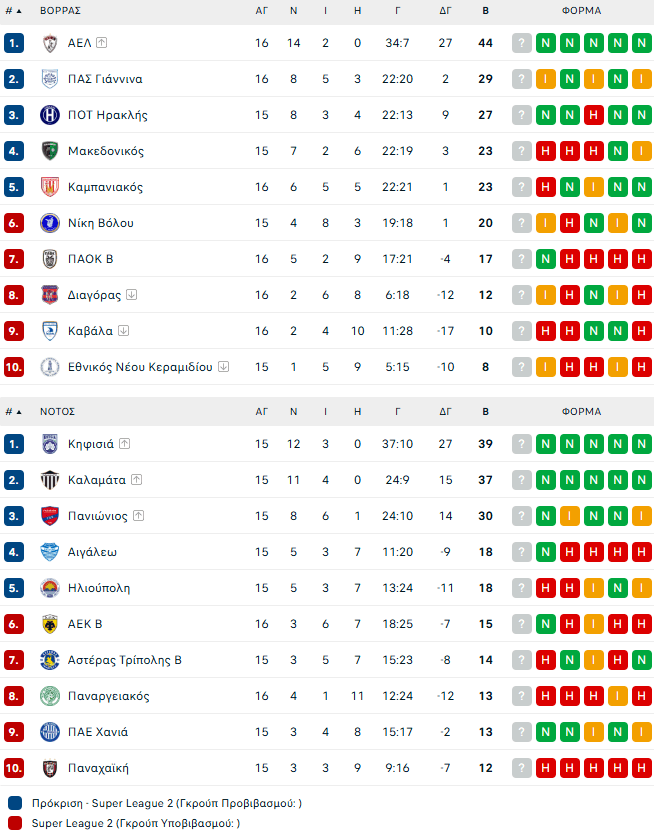Toggle the "#" sort arrow in ΝΟΤΟΣ header
Image resolution: width=654 pixels, height=831 pixels.
pyautogui.click(x=18, y=411)
